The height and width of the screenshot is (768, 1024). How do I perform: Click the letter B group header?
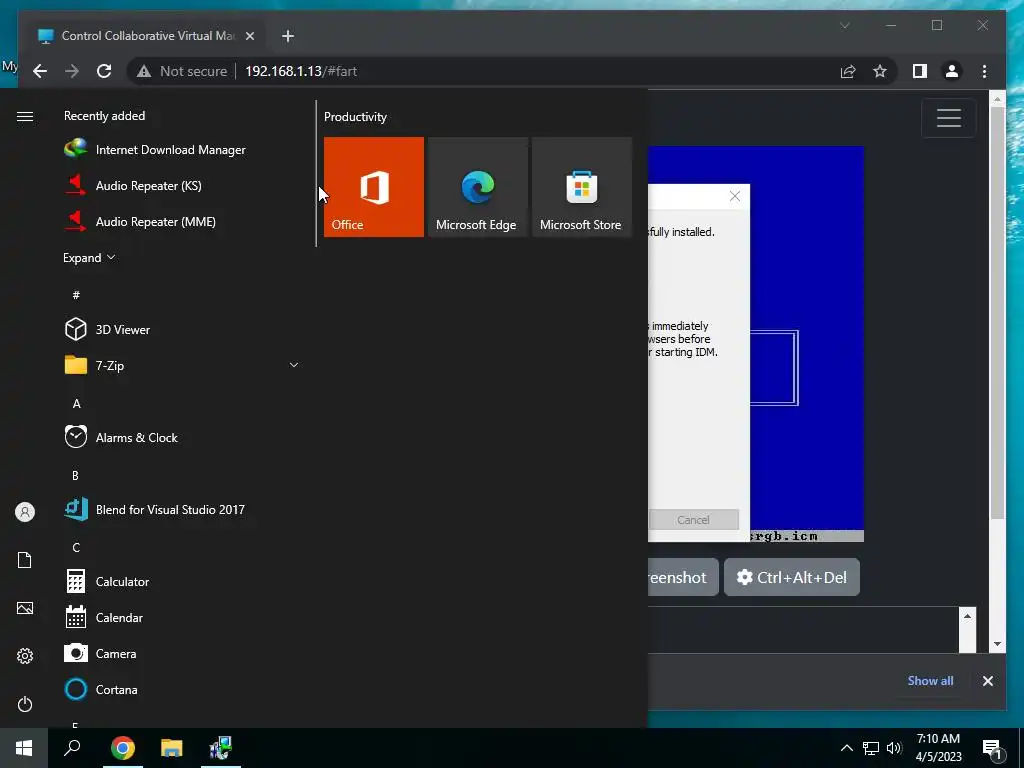click(76, 475)
